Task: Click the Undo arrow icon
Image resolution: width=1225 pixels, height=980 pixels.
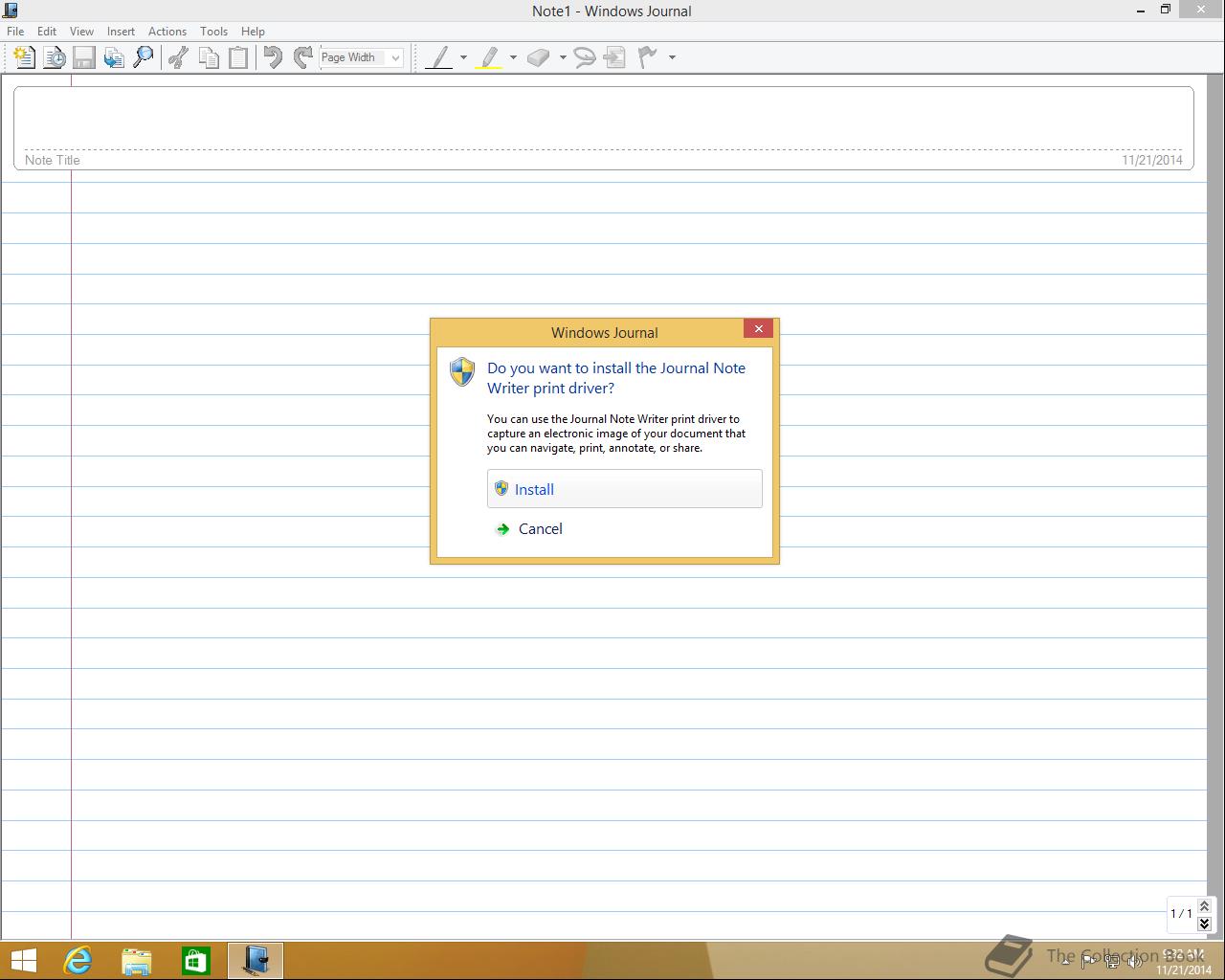Action: tap(273, 57)
